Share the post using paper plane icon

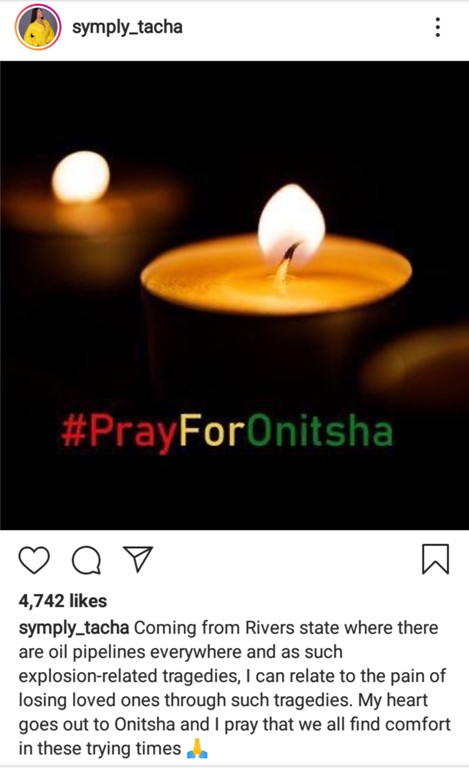point(138,559)
